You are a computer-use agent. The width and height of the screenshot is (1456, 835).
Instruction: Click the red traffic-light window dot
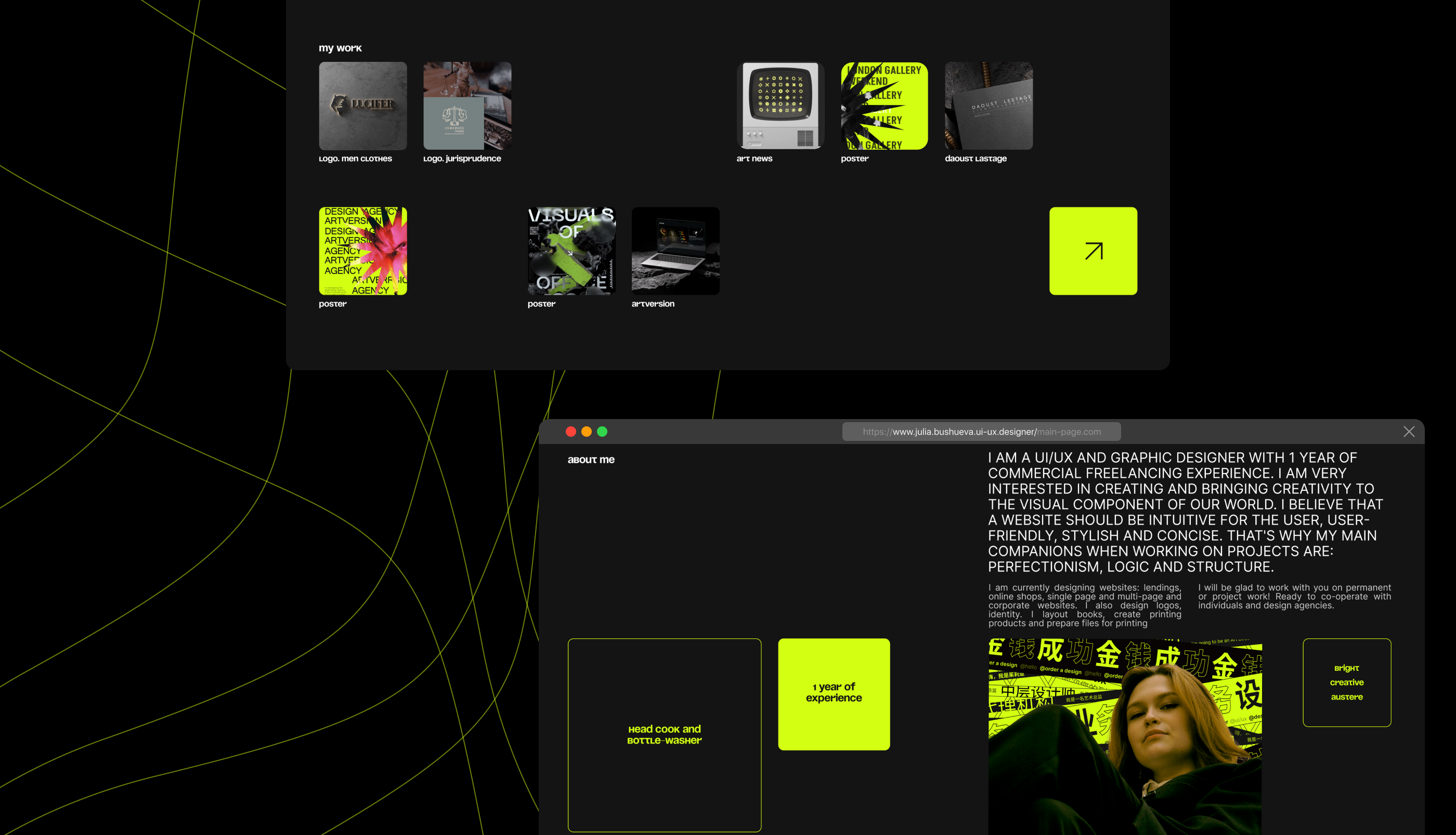[x=570, y=431]
